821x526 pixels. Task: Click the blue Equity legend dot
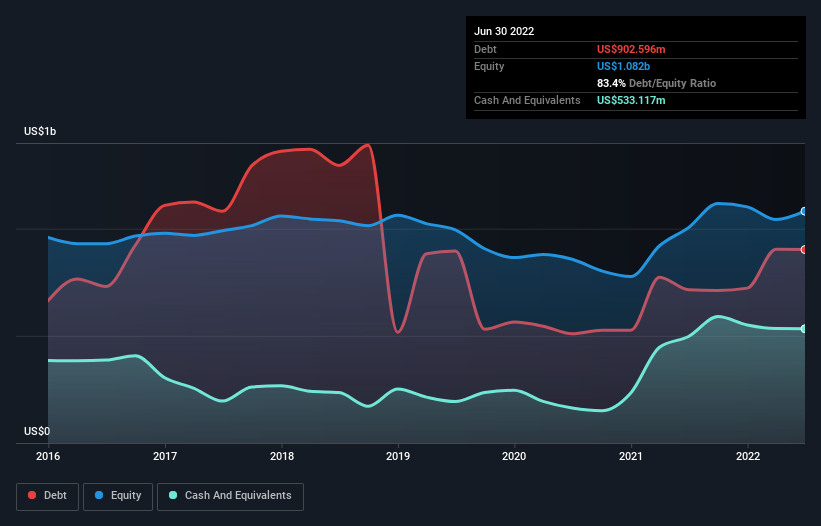pos(99,495)
